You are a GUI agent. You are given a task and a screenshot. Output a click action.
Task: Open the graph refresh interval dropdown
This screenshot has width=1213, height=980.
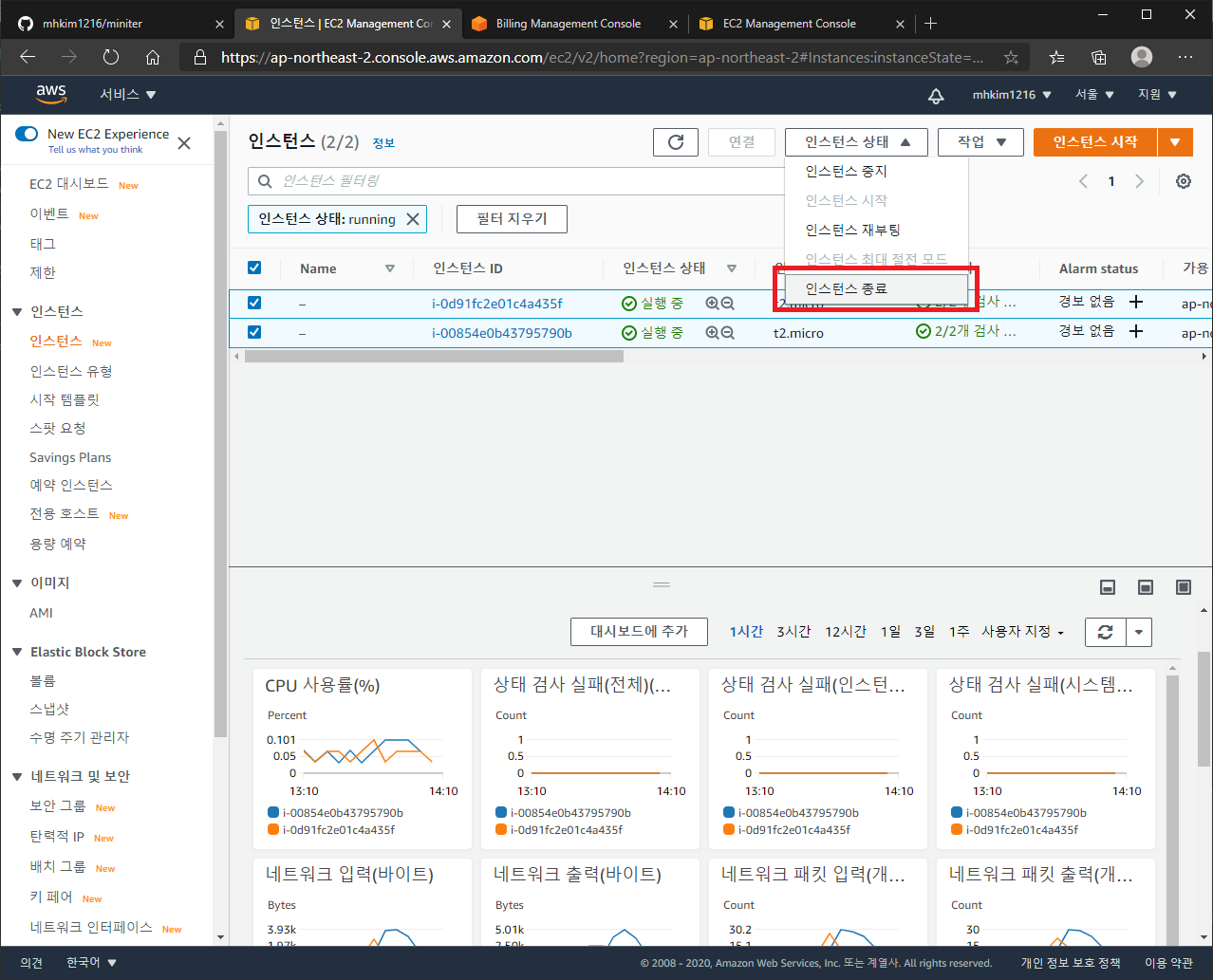(x=1139, y=632)
